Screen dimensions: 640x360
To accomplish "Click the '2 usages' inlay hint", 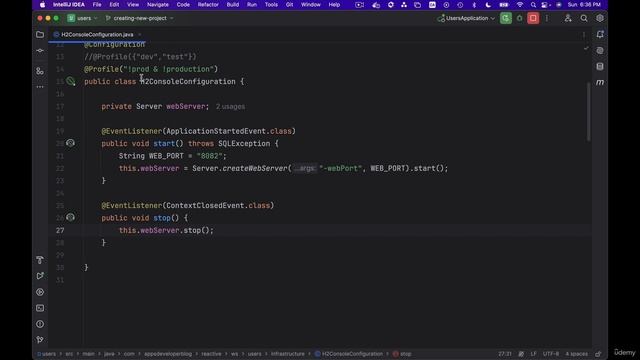I will pyautogui.click(x=230, y=107).
